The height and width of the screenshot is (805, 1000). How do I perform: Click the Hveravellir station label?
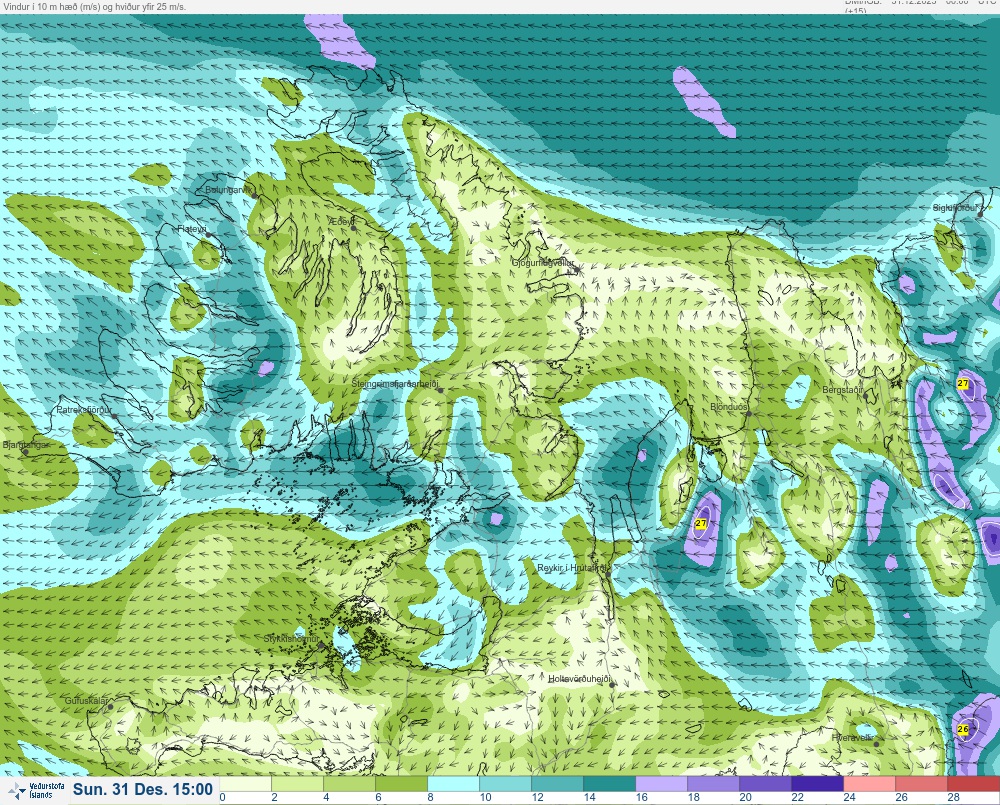click(852, 737)
